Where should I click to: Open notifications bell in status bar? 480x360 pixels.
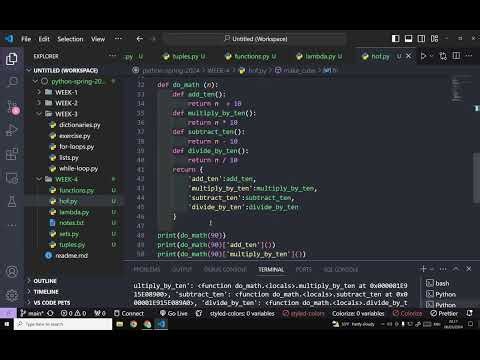pyautogui.click(x=470, y=313)
